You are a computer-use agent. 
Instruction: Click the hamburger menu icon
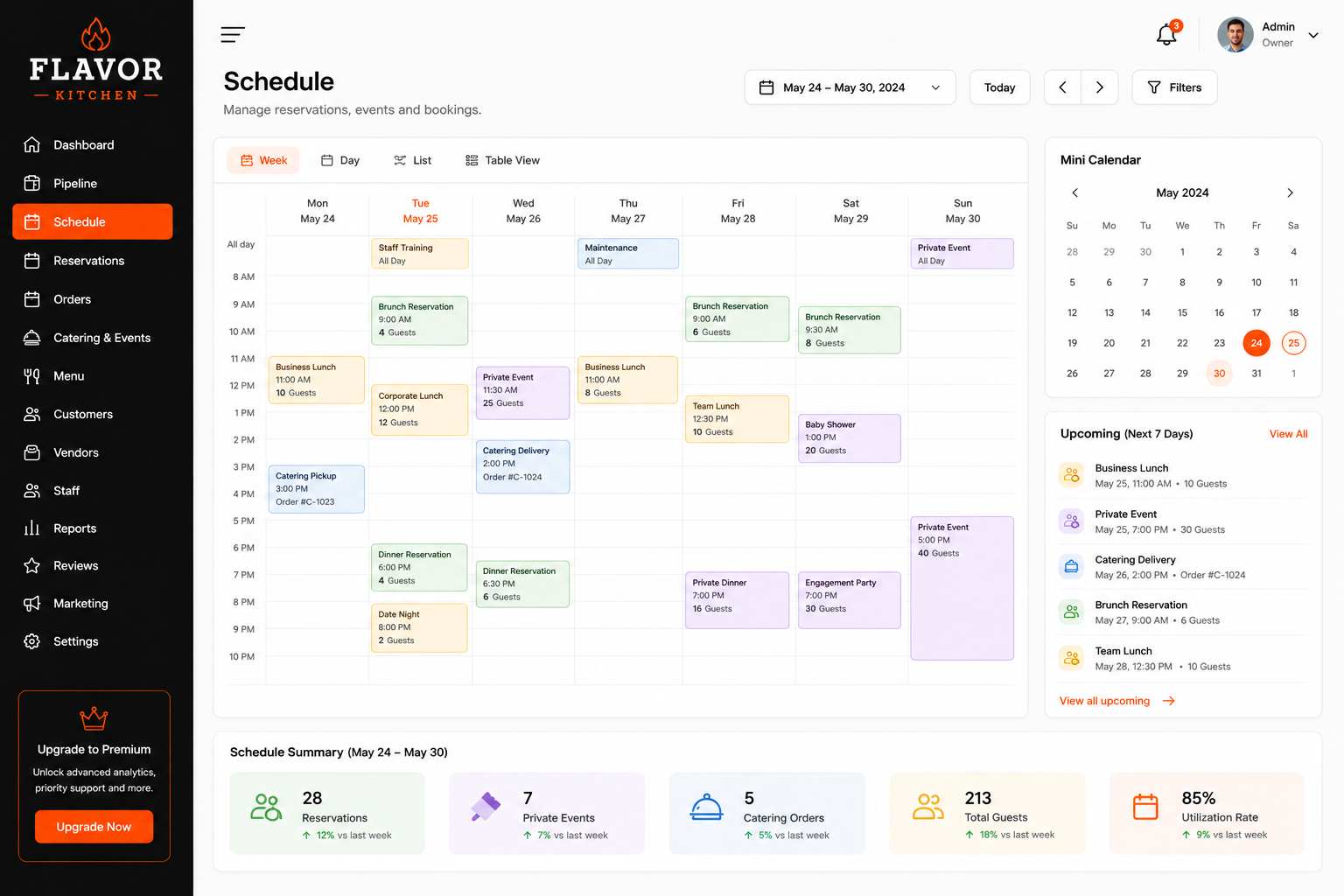233,35
